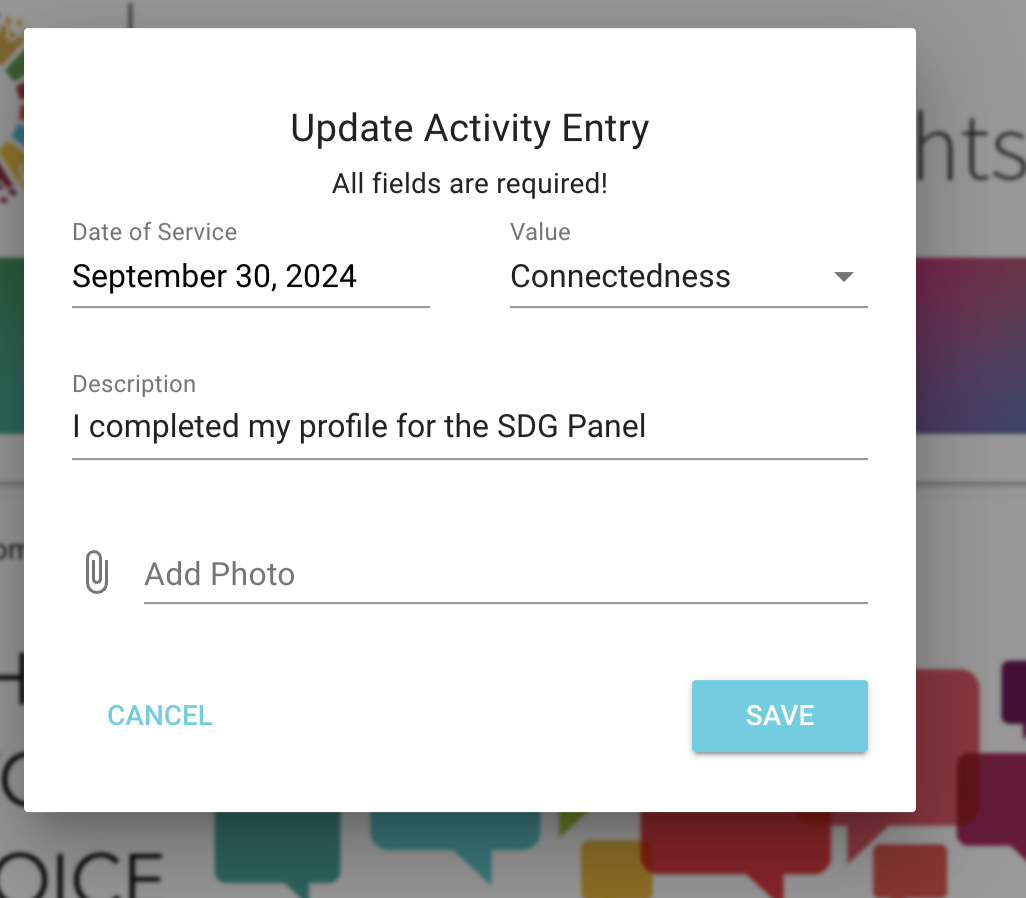Click the dimmed overlay outside the dialog

click(970, 400)
